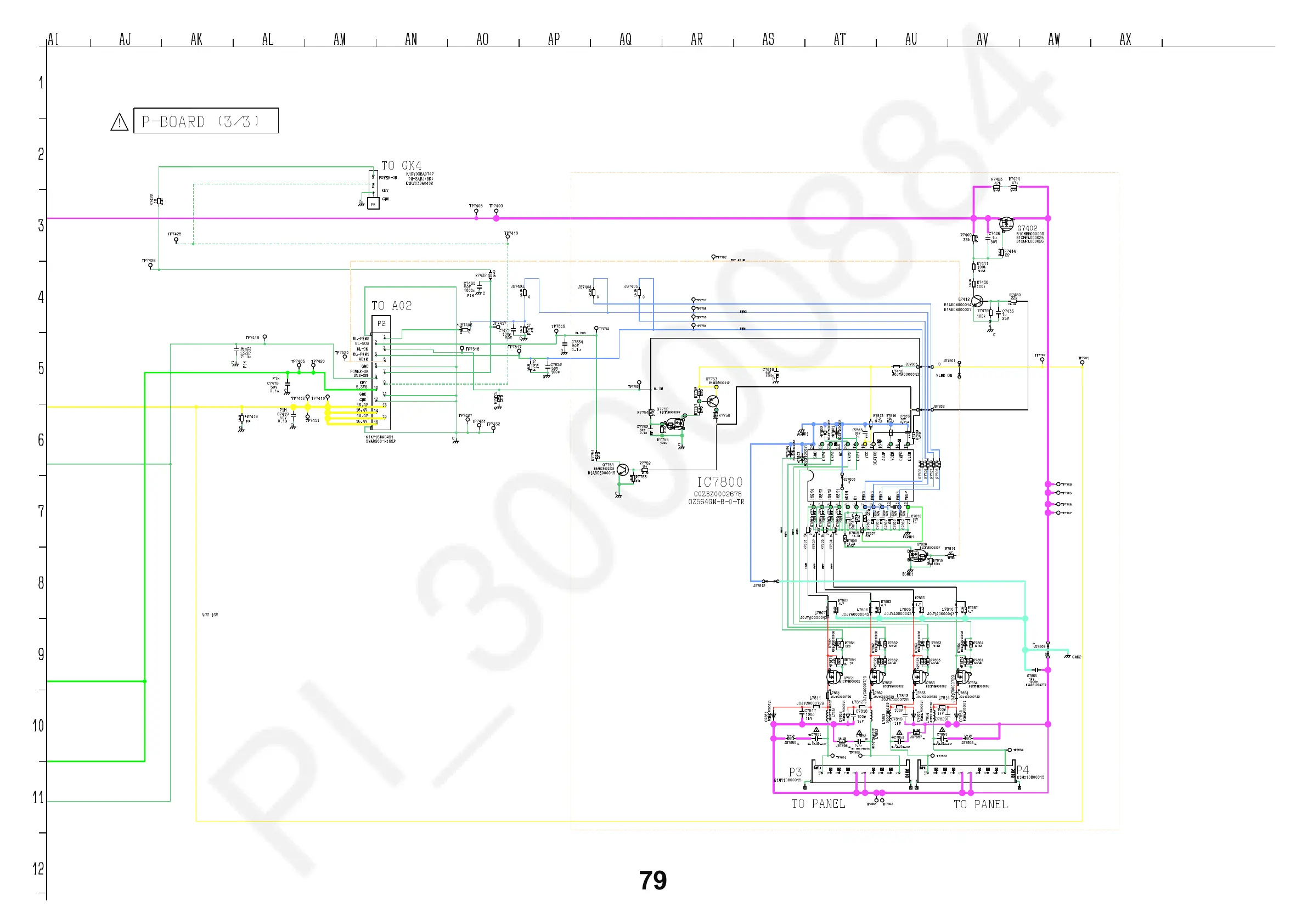Click resistor R7422 symbol

pyautogui.click(x=159, y=200)
